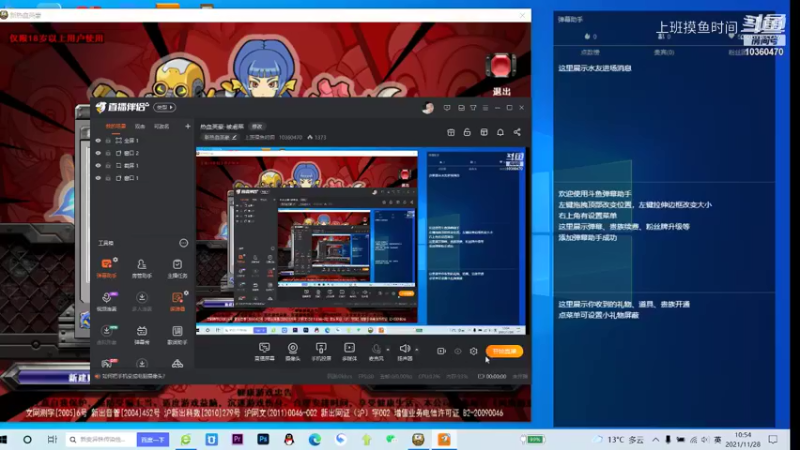Expand the microphone dropdown arrow
Image resolution: width=800 pixels, height=450 pixels.
point(388,349)
